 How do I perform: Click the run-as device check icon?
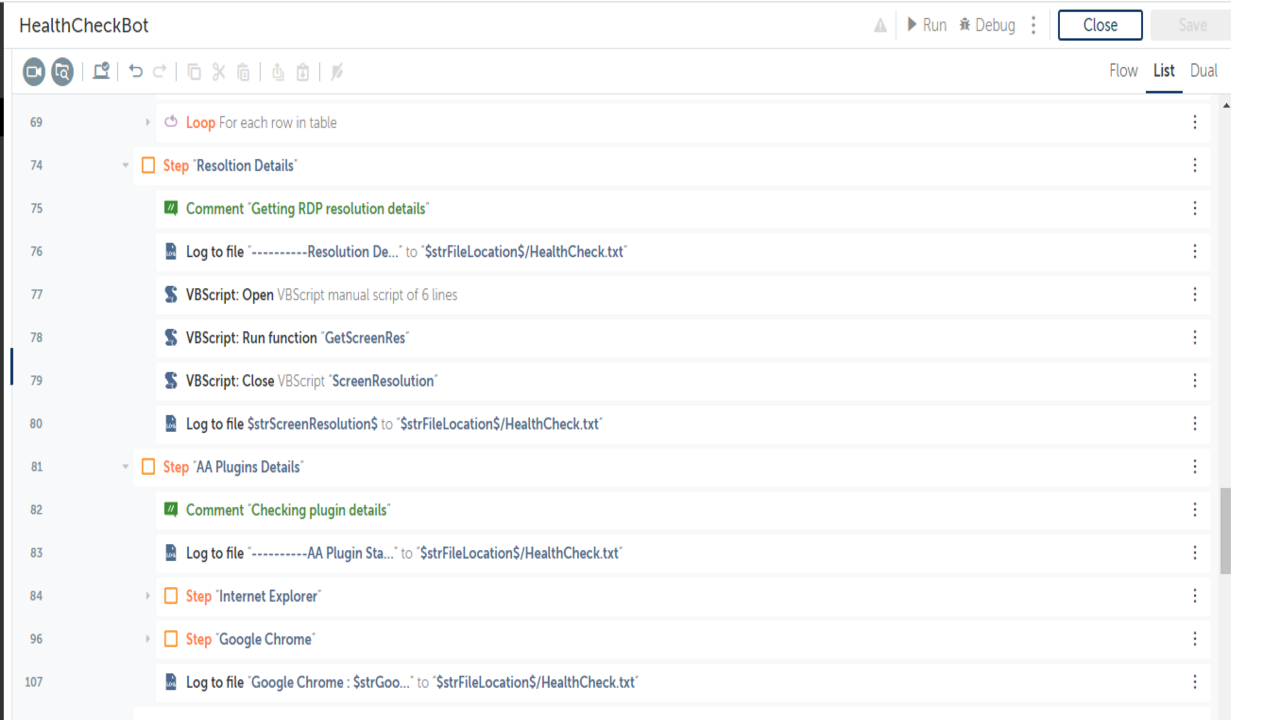click(x=101, y=71)
